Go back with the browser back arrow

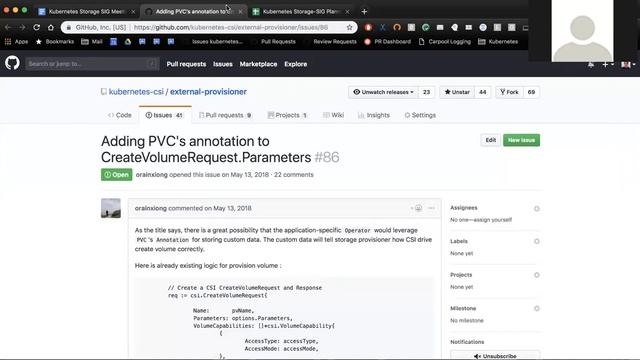pos(8,27)
